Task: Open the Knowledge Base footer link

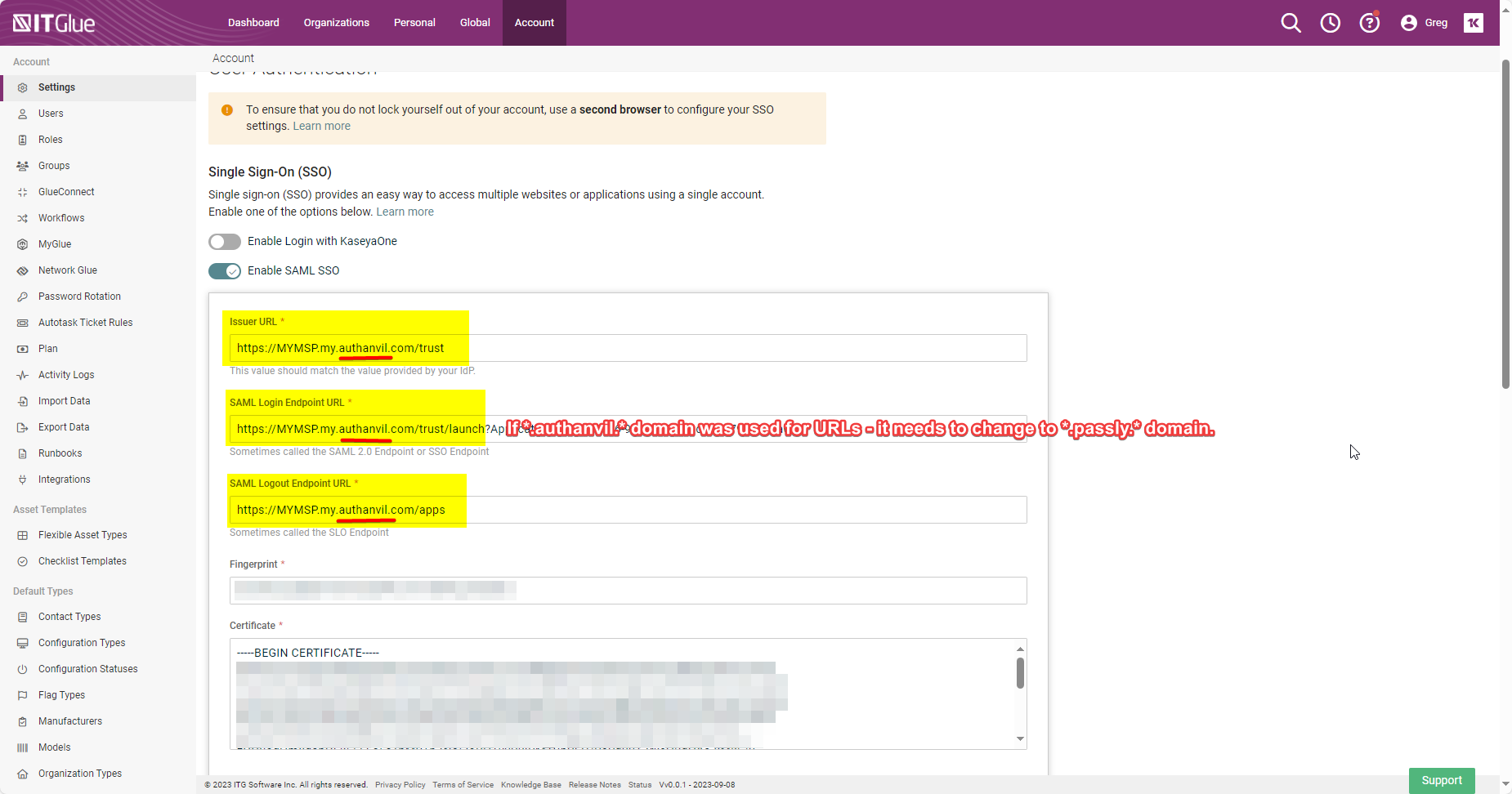Action: (531, 785)
